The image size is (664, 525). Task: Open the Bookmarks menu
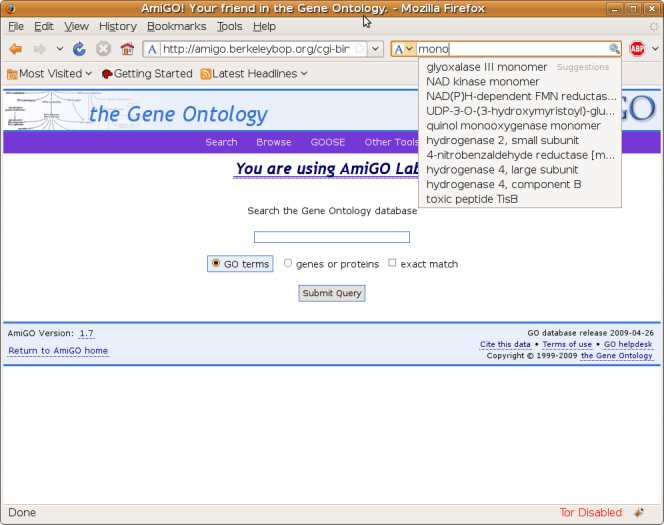(x=177, y=26)
